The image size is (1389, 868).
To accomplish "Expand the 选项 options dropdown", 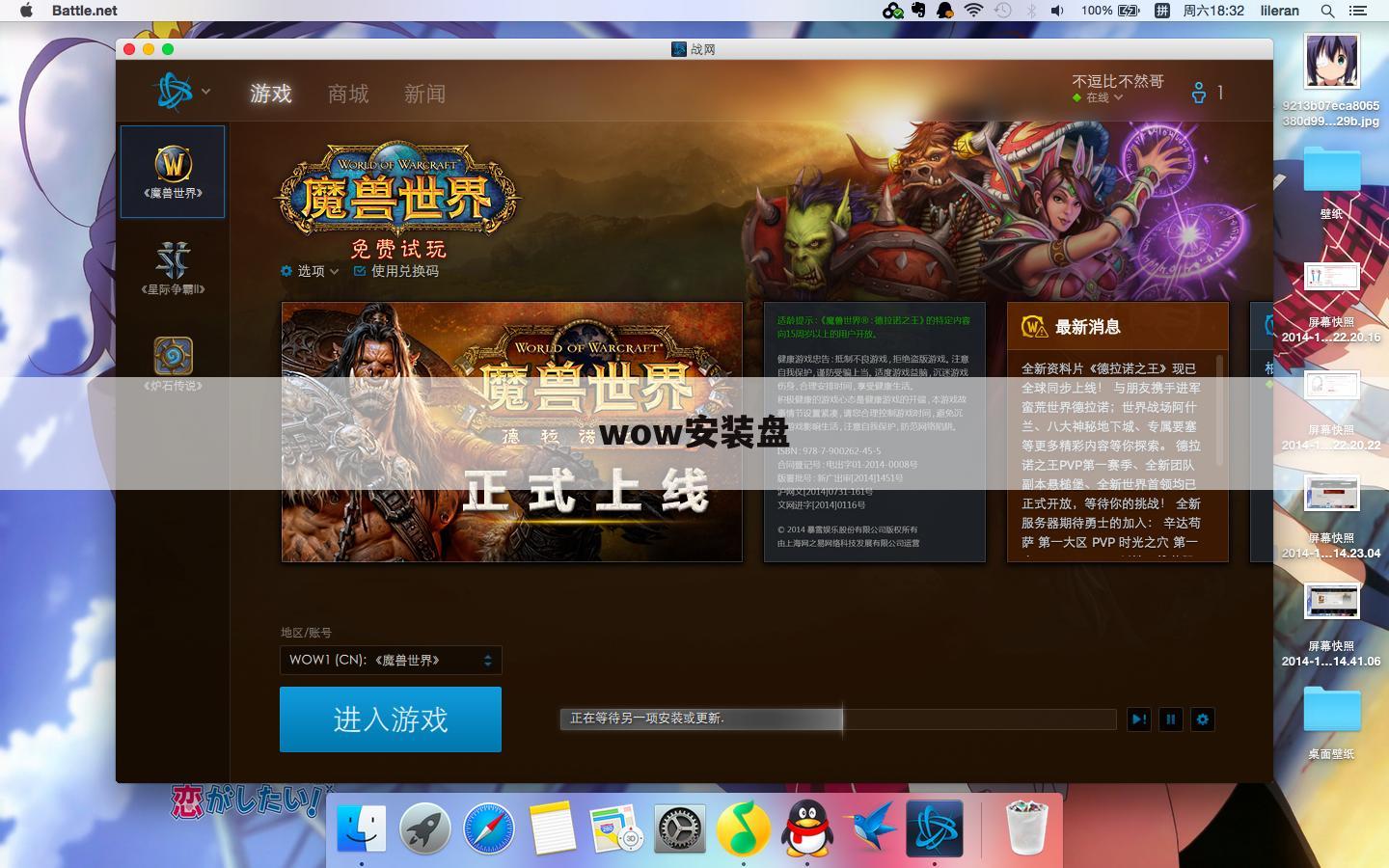I will tap(310, 271).
